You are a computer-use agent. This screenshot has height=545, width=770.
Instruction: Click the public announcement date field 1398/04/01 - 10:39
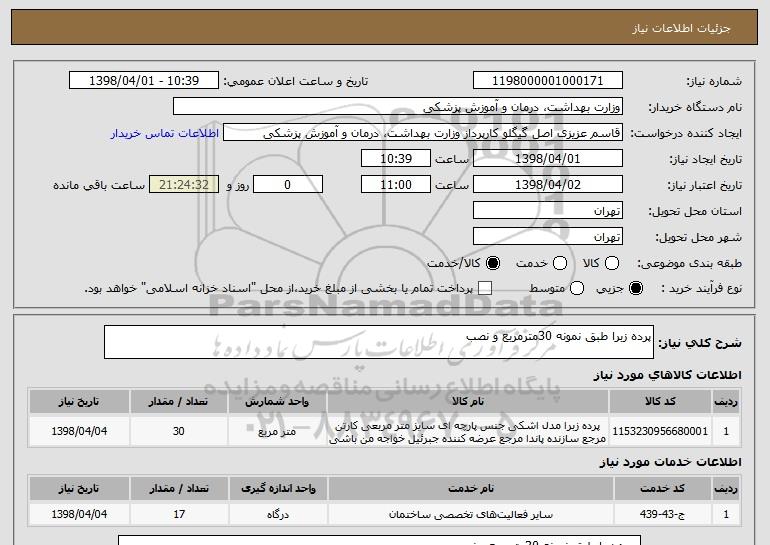pyautogui.click(x=144, y=81)
